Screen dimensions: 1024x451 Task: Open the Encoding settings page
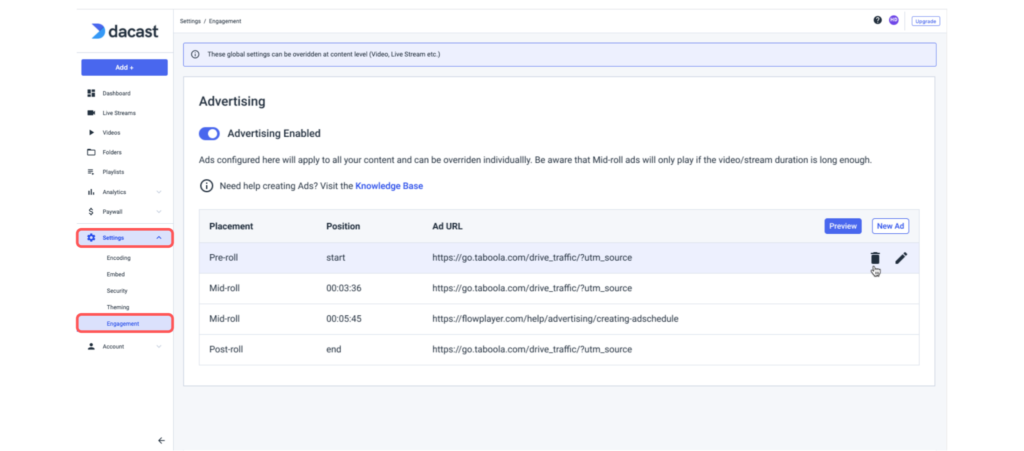118,258
